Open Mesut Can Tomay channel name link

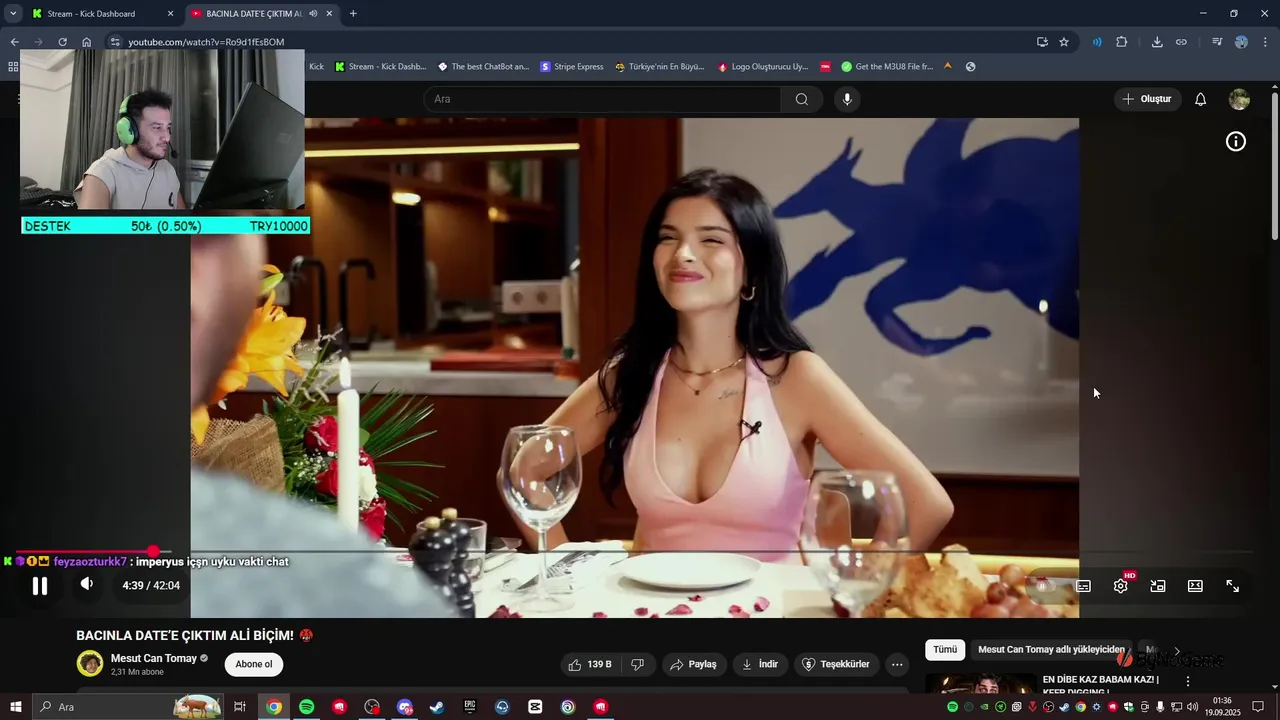point(154,658)
